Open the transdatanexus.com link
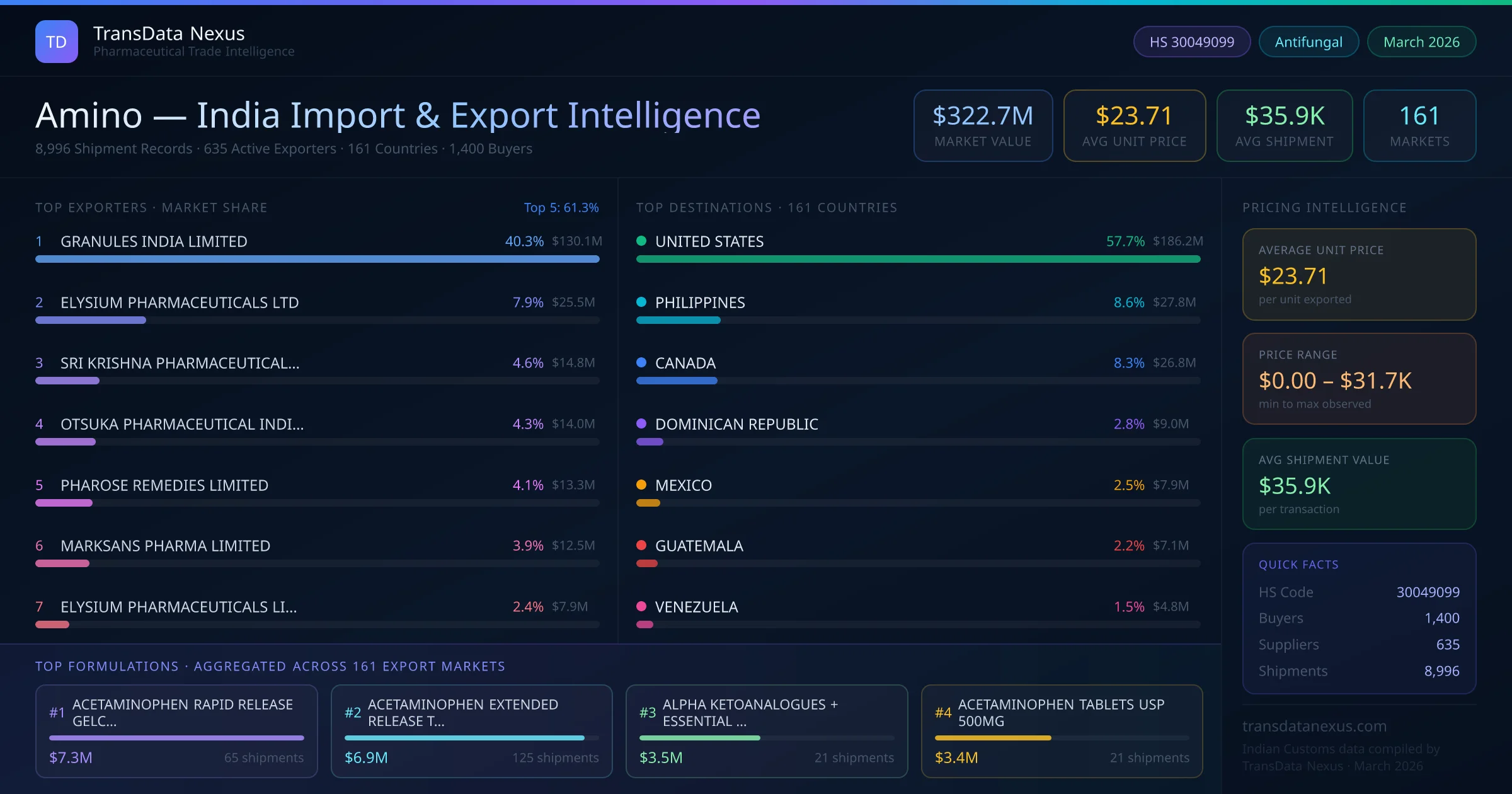Image resolution: width=1512 pixels, height=794 pixels. click(1314, 726)
